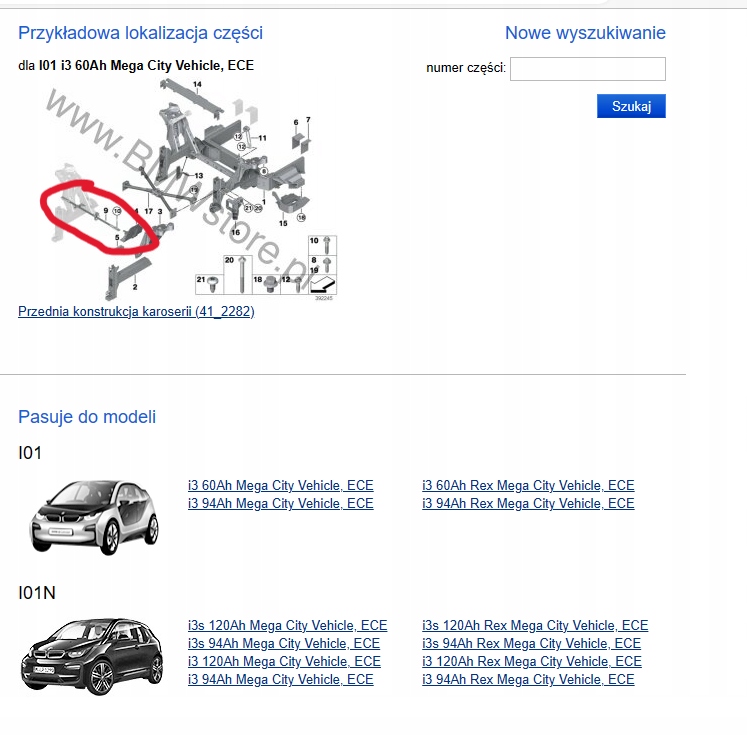Open i3 94Ah Rex Mega City Vehicle under I01N

[528, 679]
